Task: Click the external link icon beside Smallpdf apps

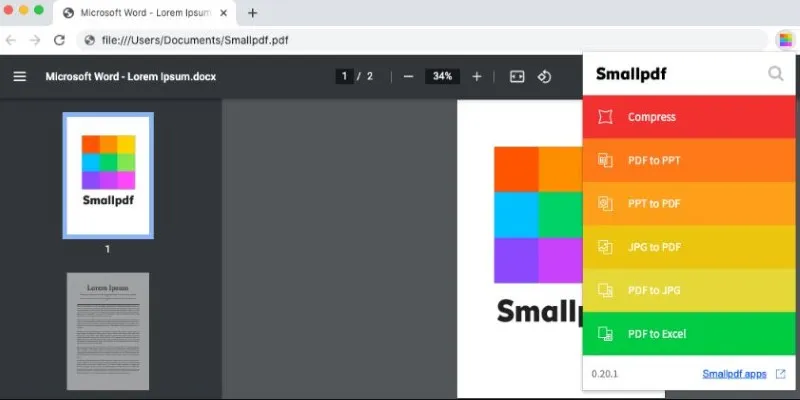Action: coord(781,374)
